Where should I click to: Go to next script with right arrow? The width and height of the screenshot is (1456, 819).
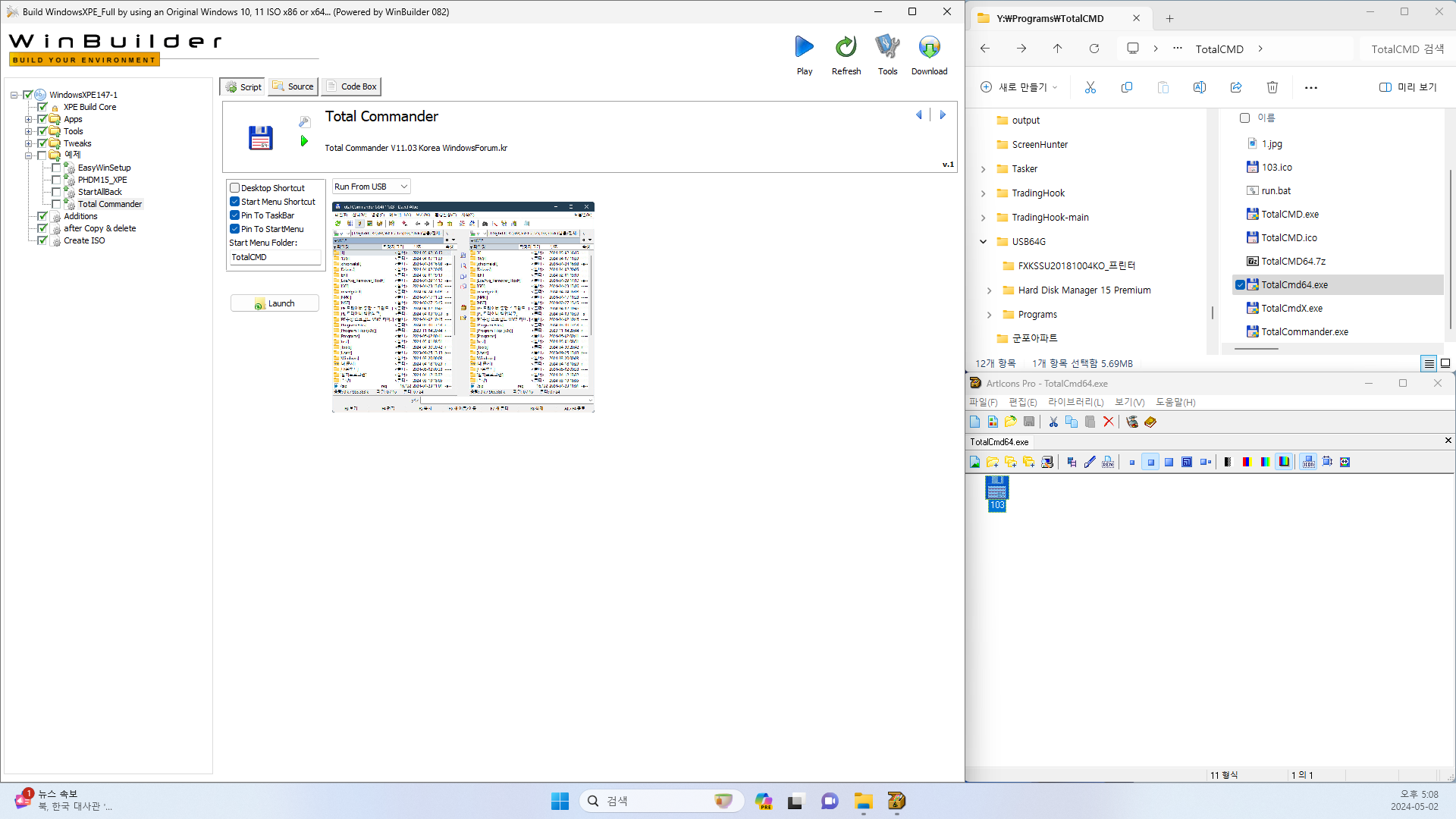pyautogui.click(x=943, y=115)
